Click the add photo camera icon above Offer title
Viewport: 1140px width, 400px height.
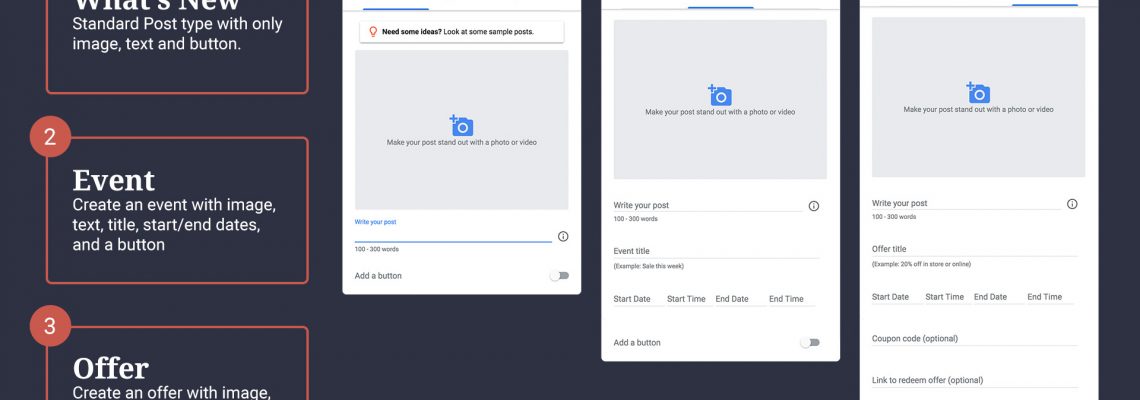pyautogui.click(x=978, y=93)
